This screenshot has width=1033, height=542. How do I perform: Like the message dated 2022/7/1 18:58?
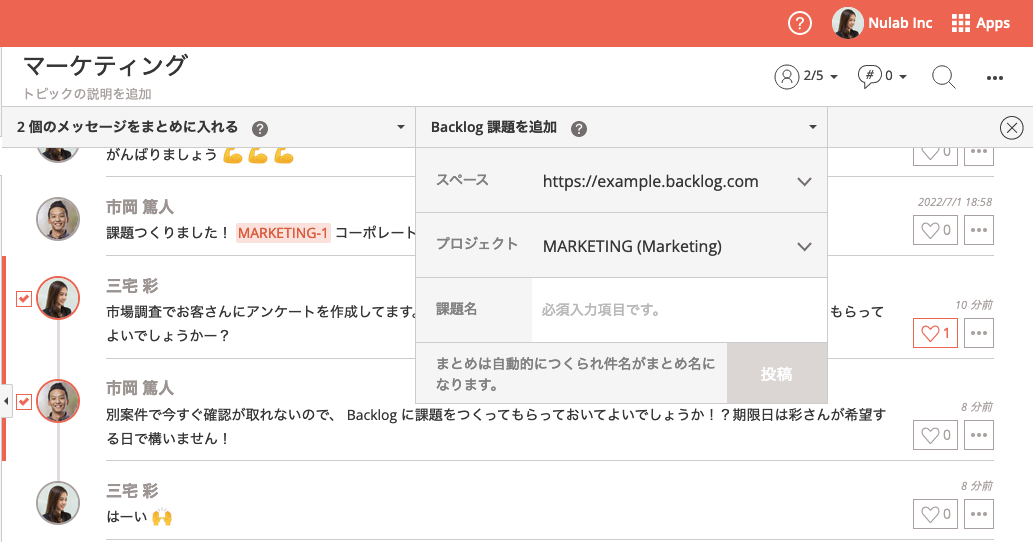935,230
